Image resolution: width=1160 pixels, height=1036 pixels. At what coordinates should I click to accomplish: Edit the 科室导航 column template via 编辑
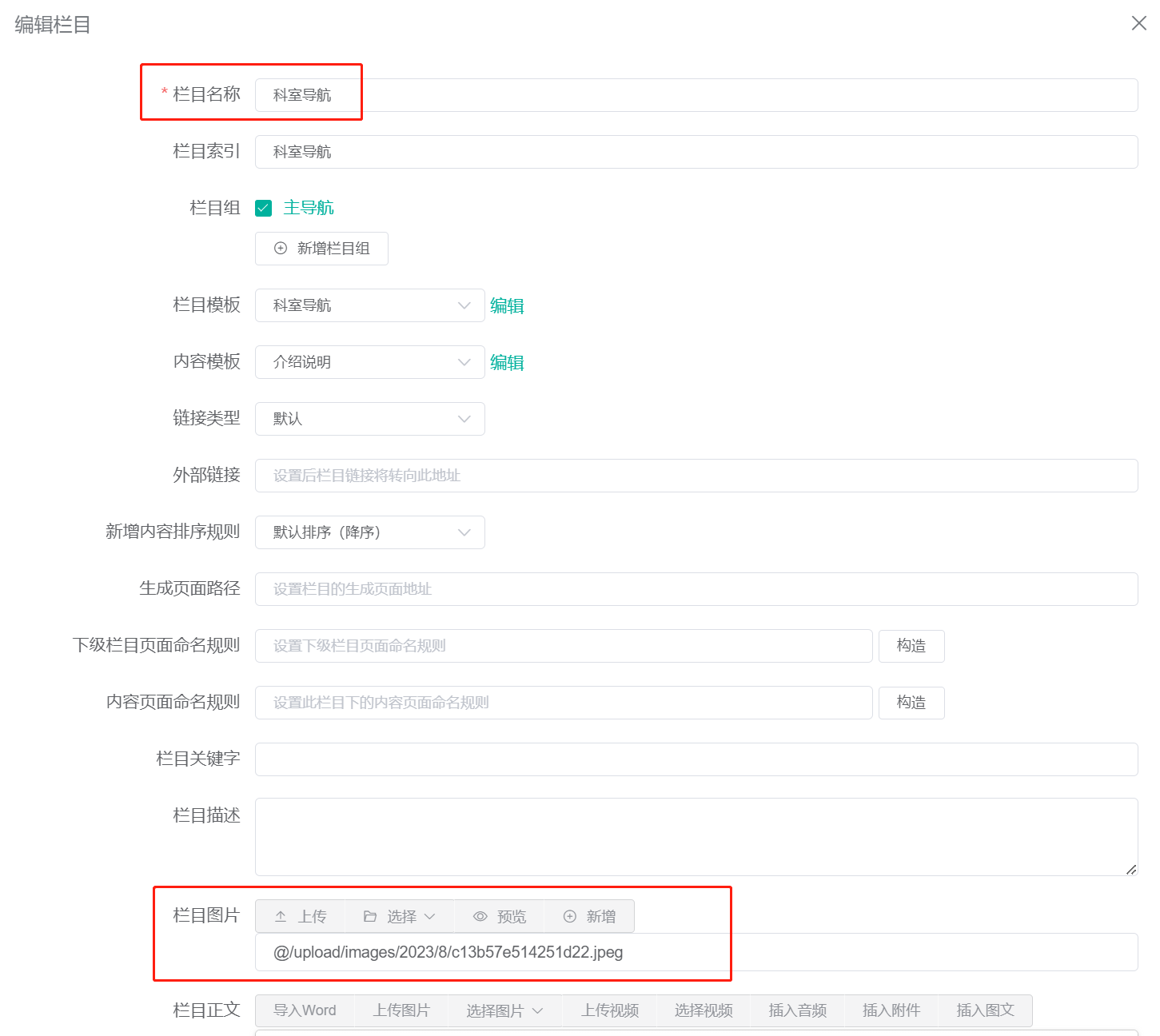coord(508,305)
